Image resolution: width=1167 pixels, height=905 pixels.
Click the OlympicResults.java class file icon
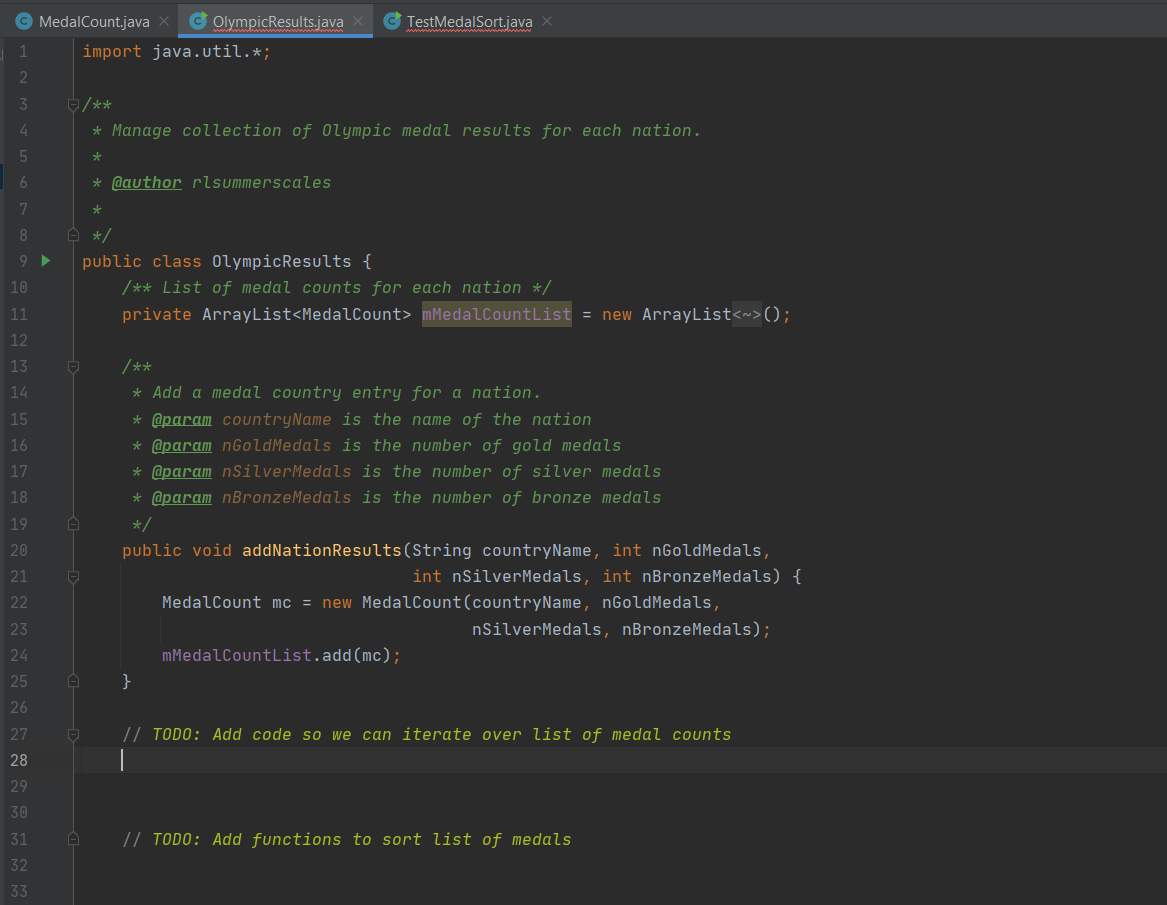(198, 22)
